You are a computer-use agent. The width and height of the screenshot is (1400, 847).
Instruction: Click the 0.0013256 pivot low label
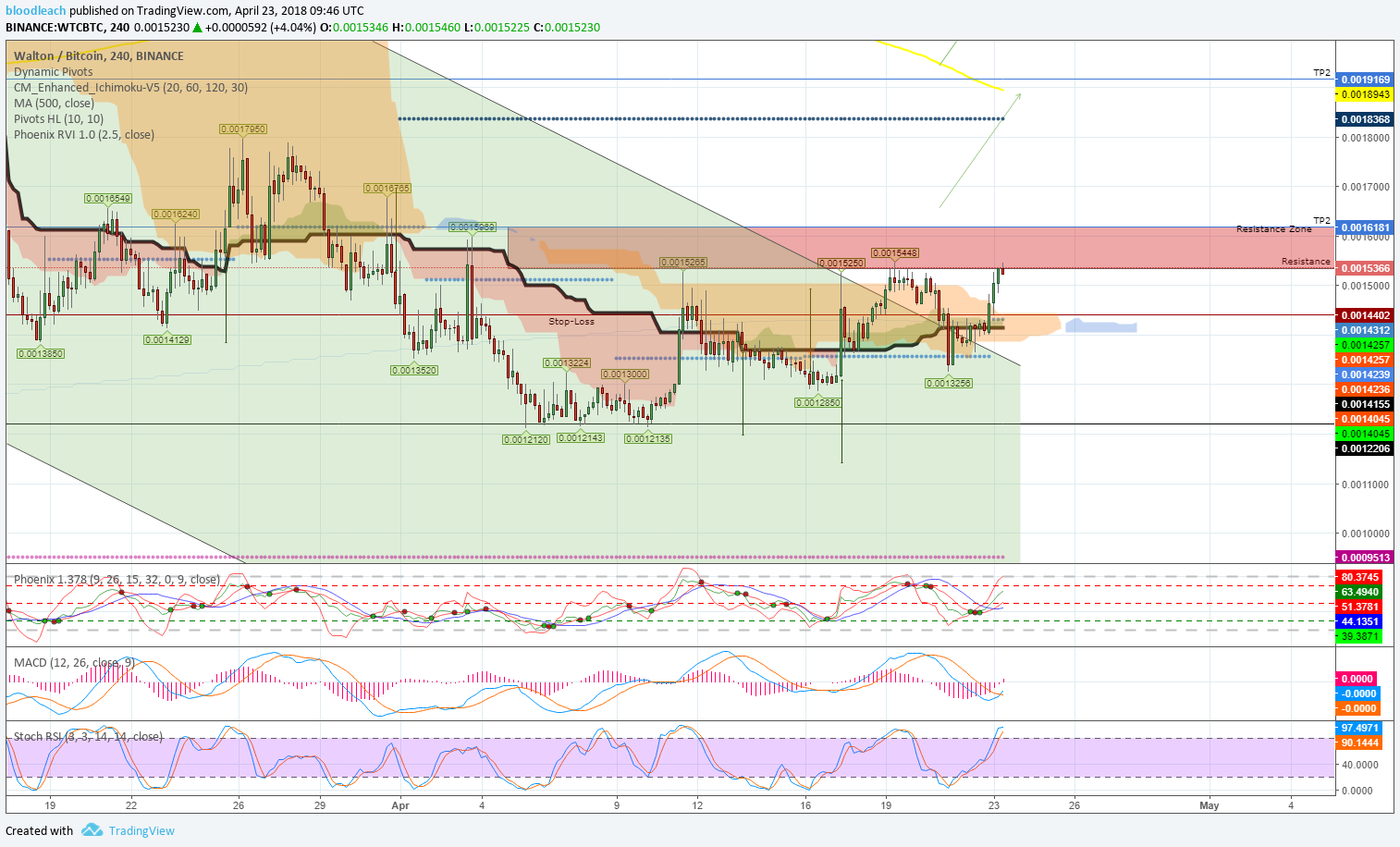949,384
